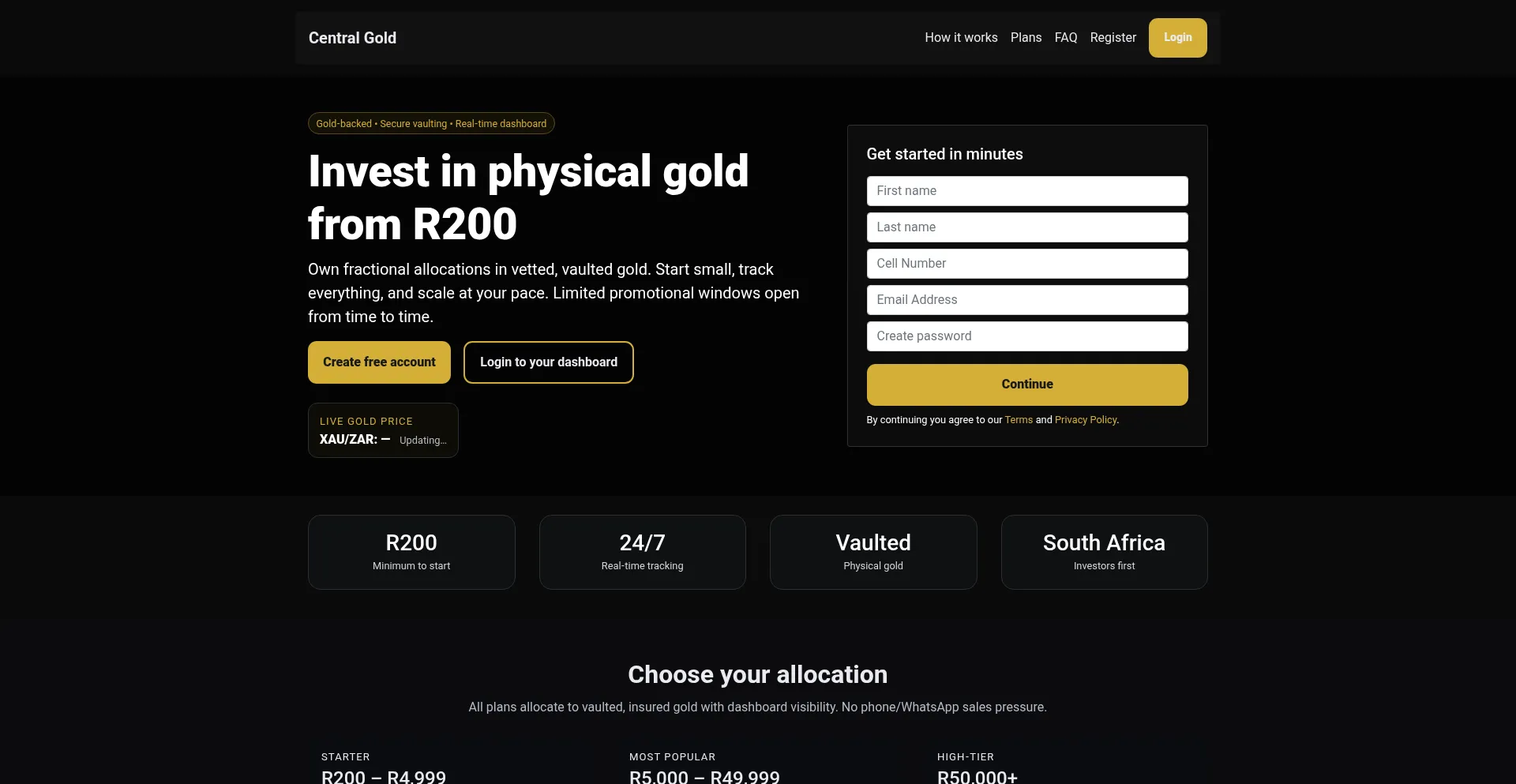Screen dimensions: 1516x784
Task: Open Login to your dashboard
Action: (x=548, y=362)
